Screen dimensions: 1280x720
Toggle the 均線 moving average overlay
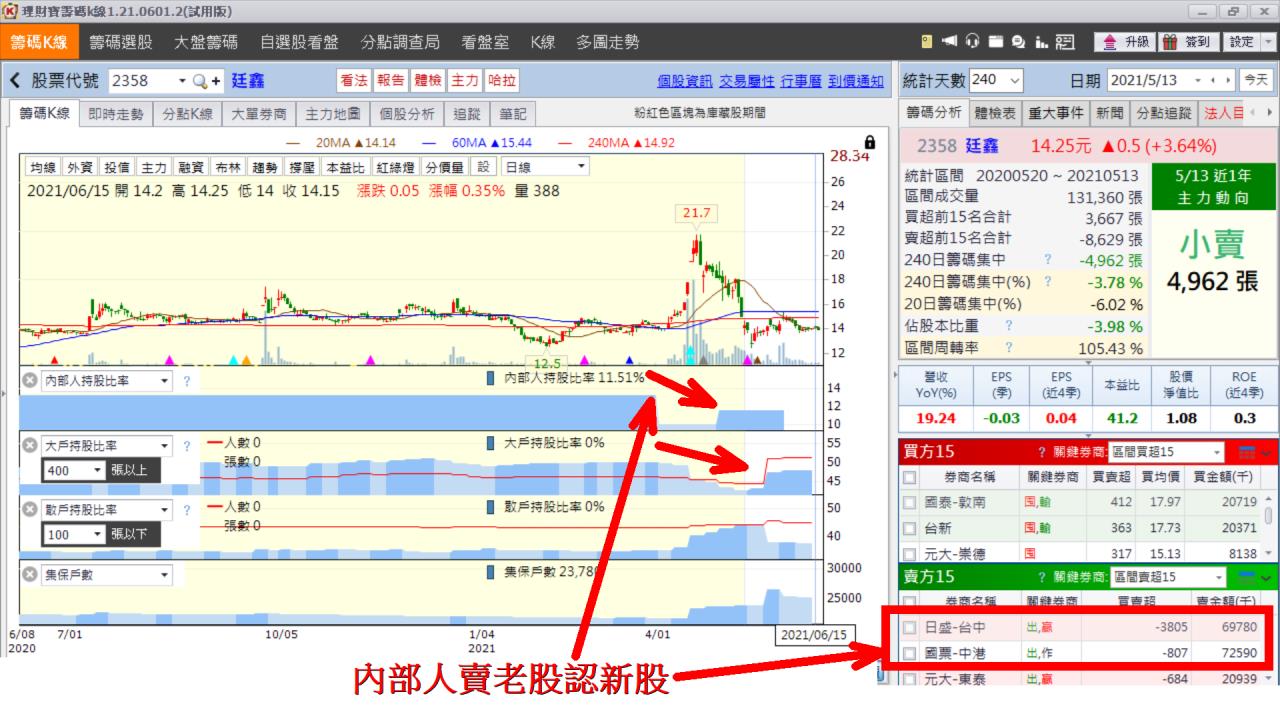coord(43,167)
